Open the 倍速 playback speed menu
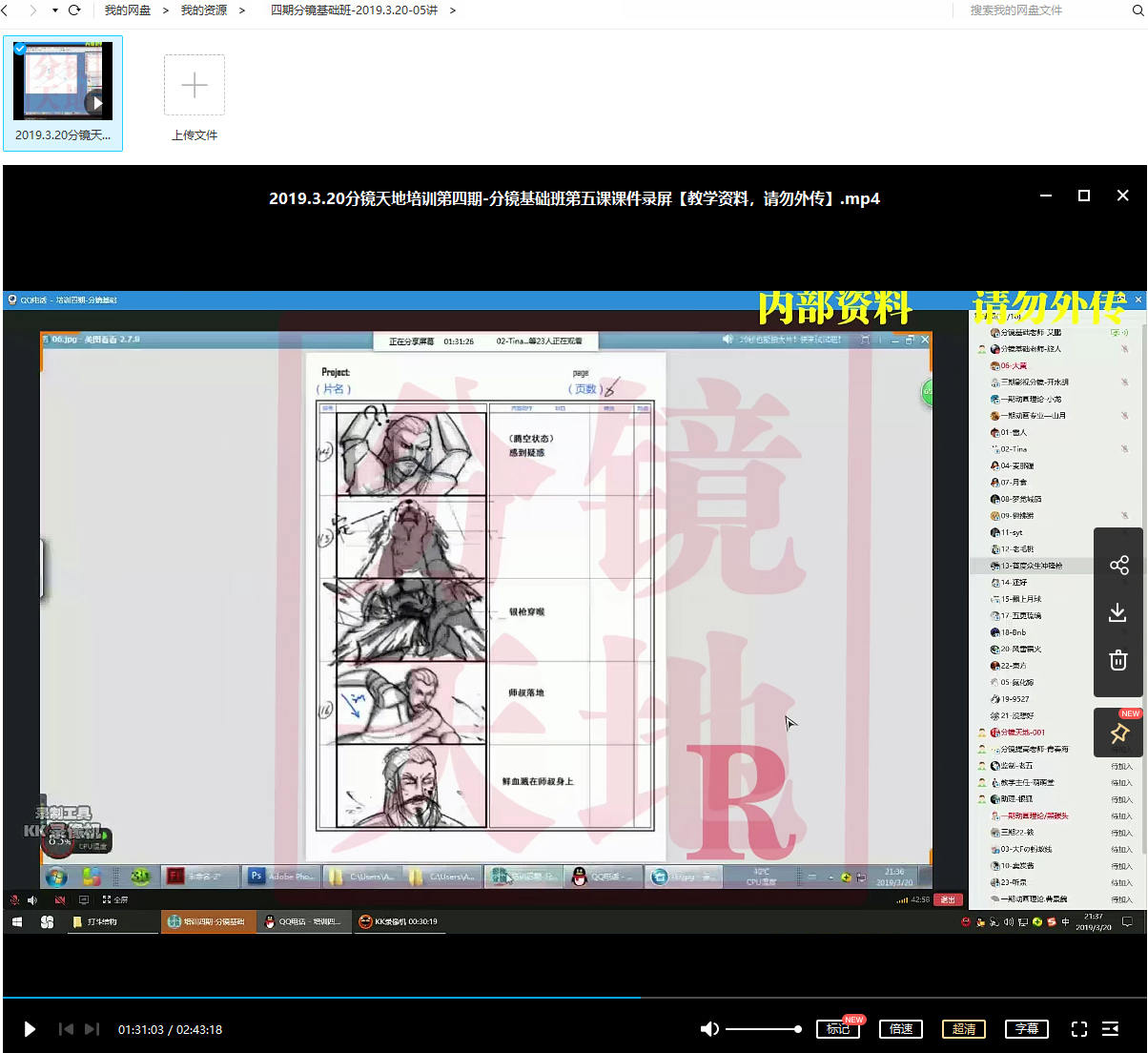1148x1053 pixels. (x=900, y=1029)
